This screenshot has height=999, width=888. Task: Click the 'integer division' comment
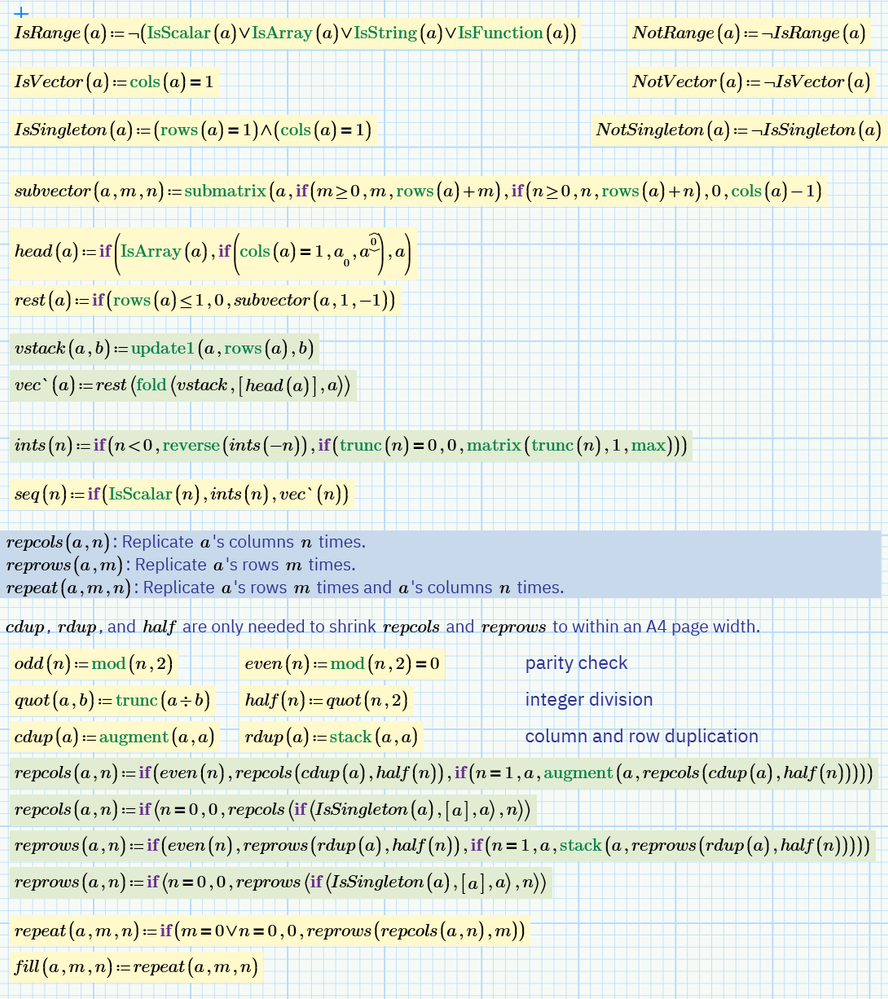pyautogui.click(x=589, y=700)
